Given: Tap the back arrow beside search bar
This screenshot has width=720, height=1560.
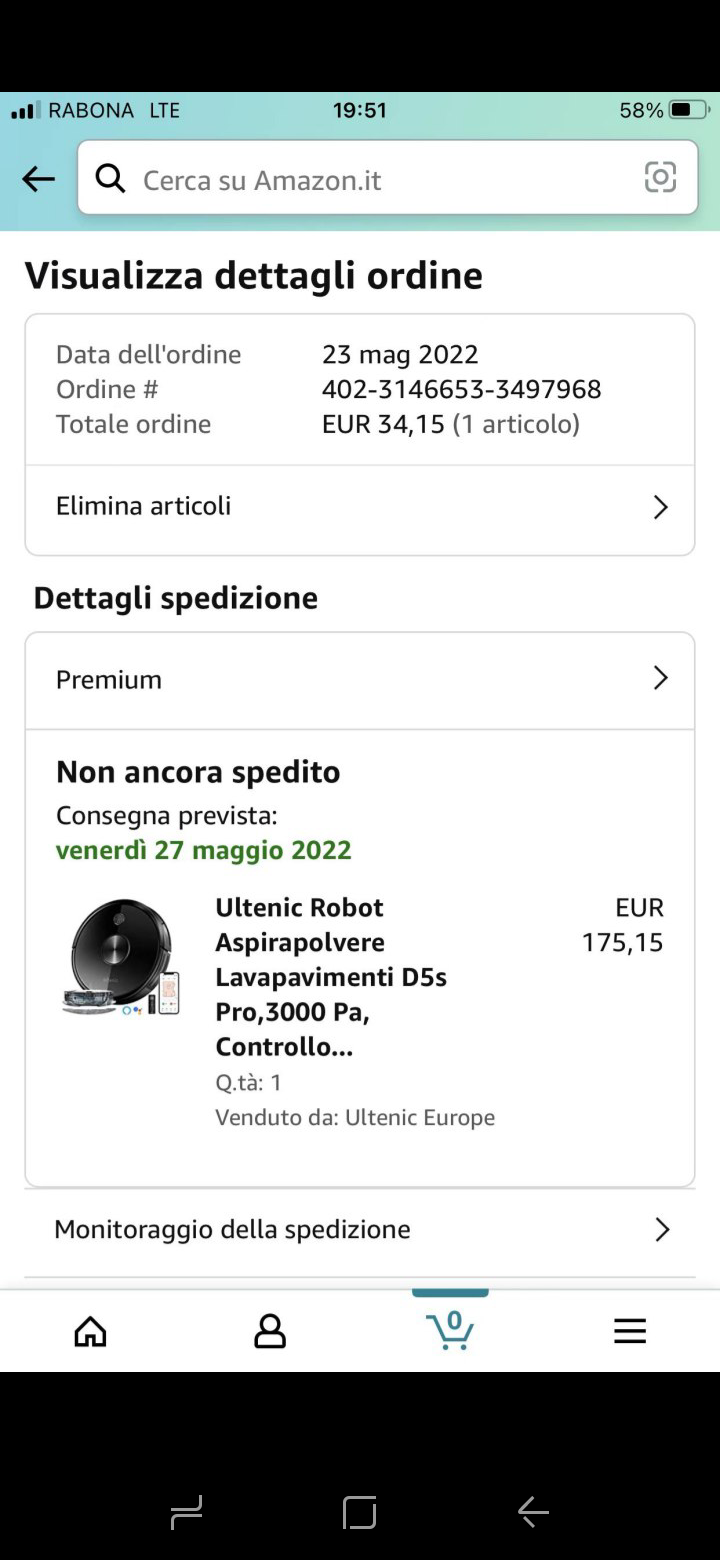Looking at the screenshot, I should click(x=38, y=180).
